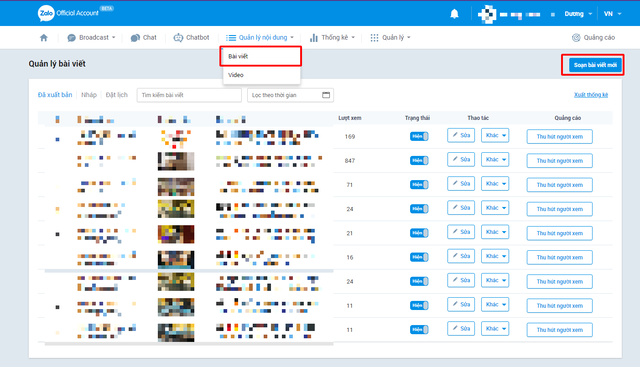Click Thu hút người xem on 71 views row
The height and width of the screenshot is (367, 640).
(x=560, y=185)
